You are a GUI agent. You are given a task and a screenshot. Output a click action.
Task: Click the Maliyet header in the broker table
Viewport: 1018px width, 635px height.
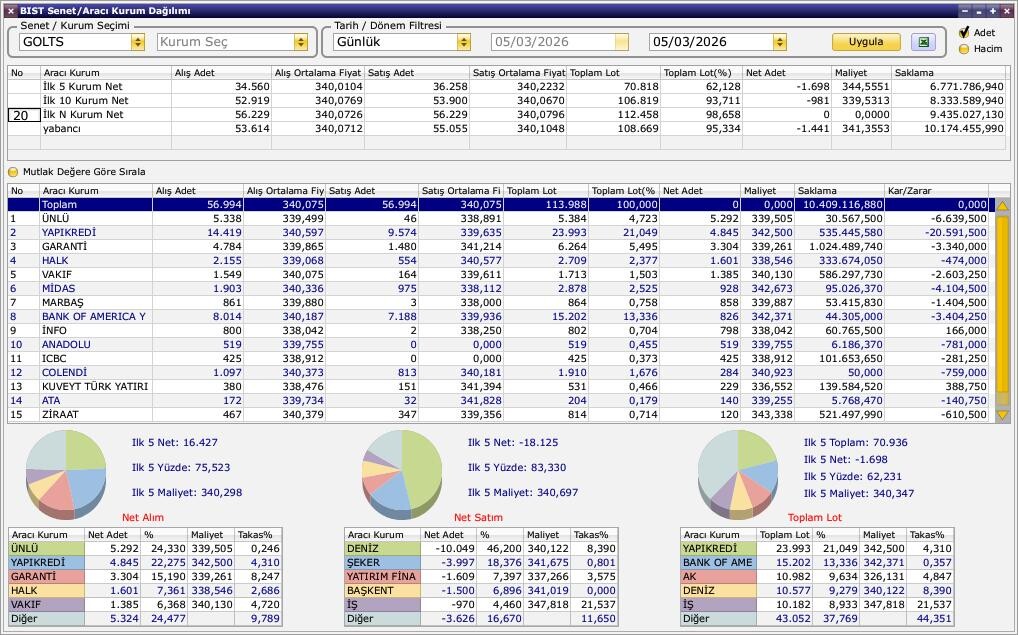tap(766, 190)
